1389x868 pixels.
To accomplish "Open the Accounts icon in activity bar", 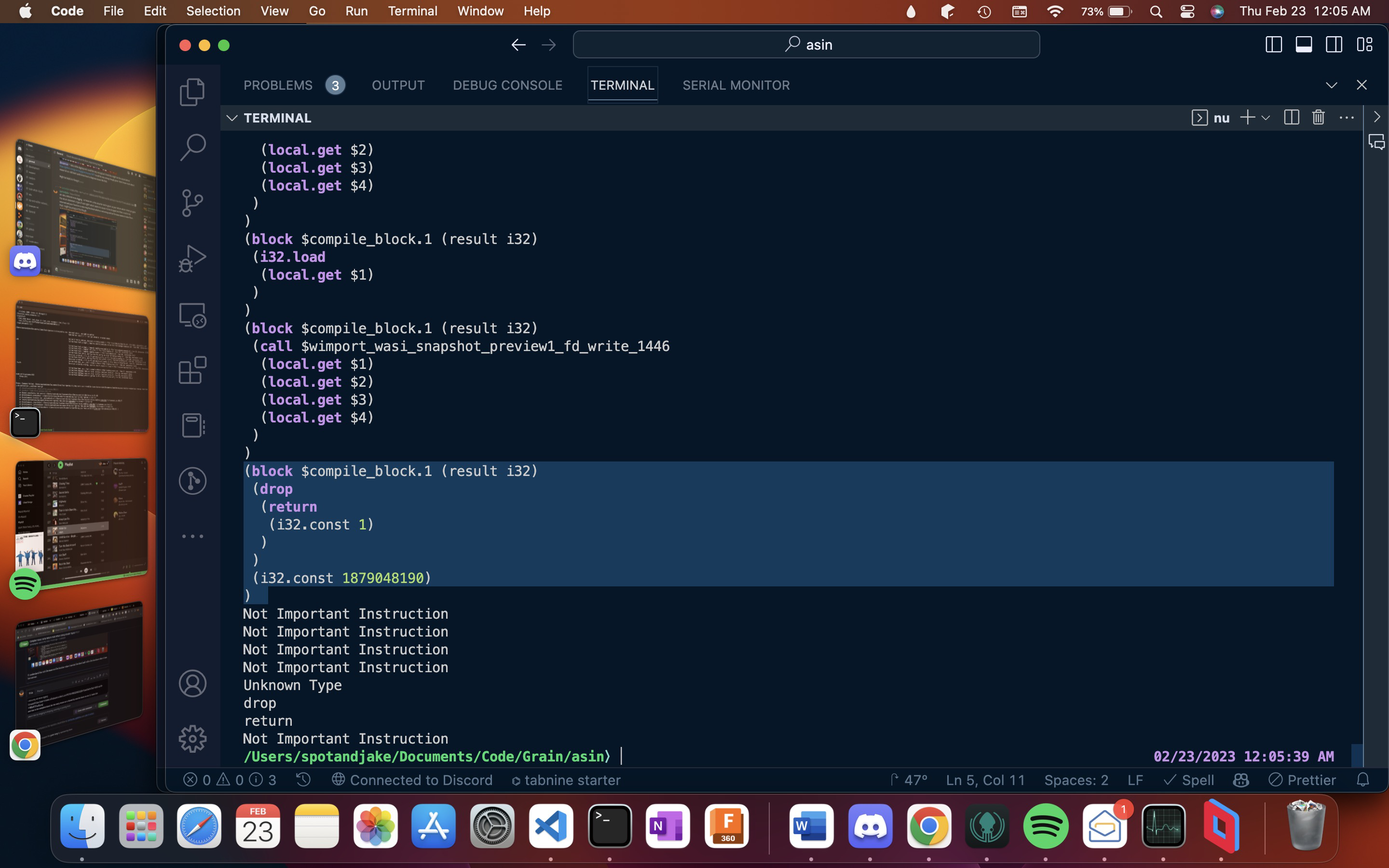I will click(192, 683).
